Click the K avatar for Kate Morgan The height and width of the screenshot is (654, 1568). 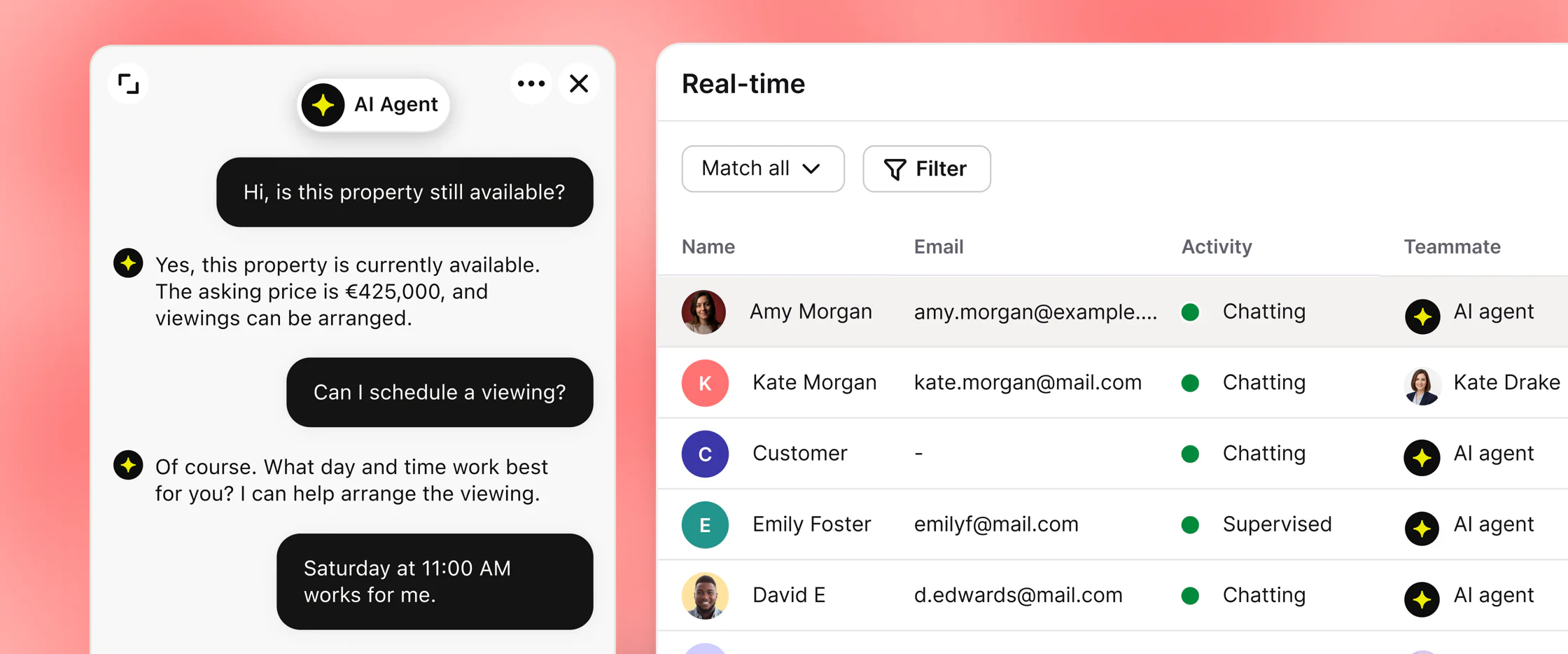(705, 383)
